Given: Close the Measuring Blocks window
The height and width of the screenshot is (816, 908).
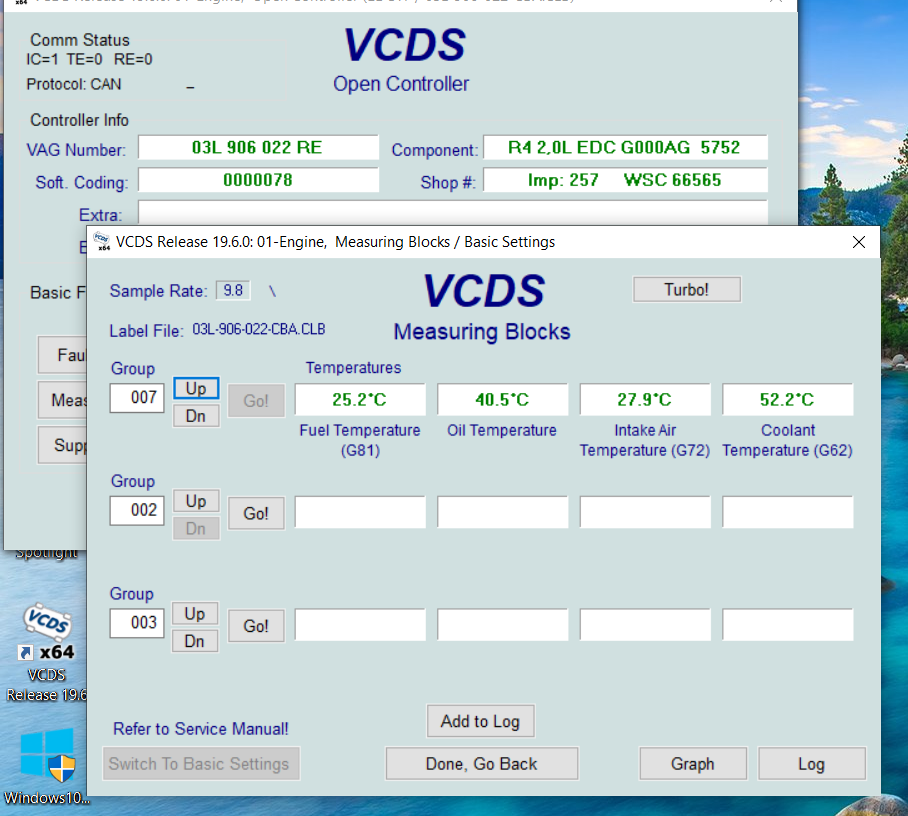Looking at the screenshot, I should pos(859,242).
